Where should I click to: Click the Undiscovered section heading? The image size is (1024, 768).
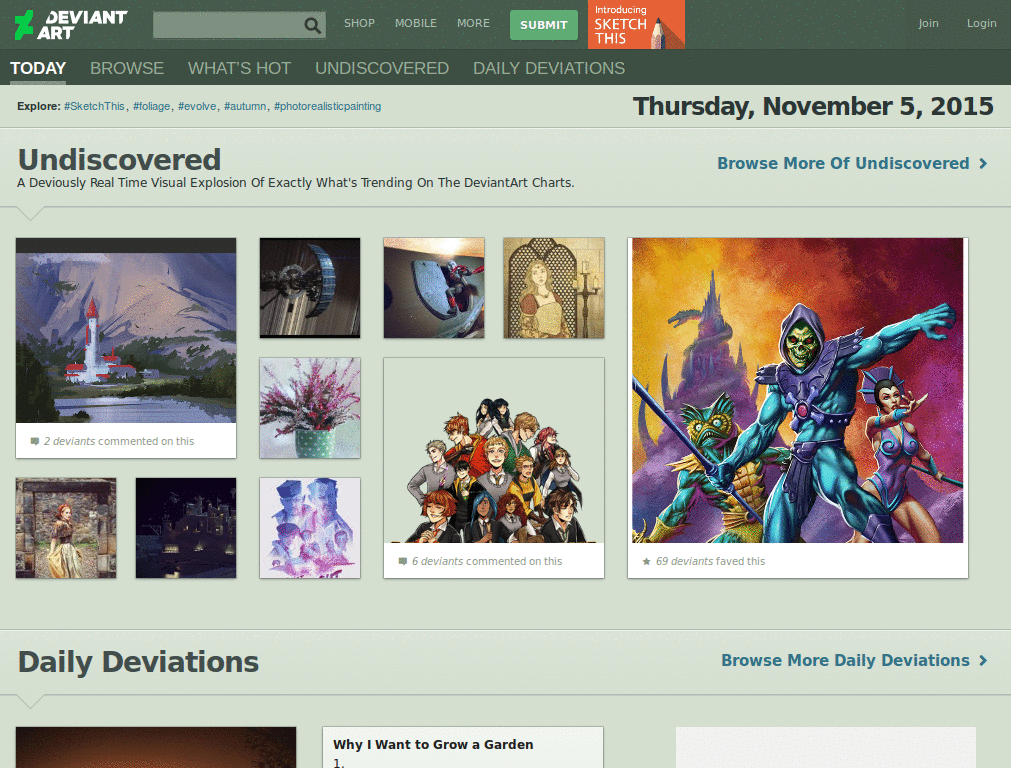120,159
